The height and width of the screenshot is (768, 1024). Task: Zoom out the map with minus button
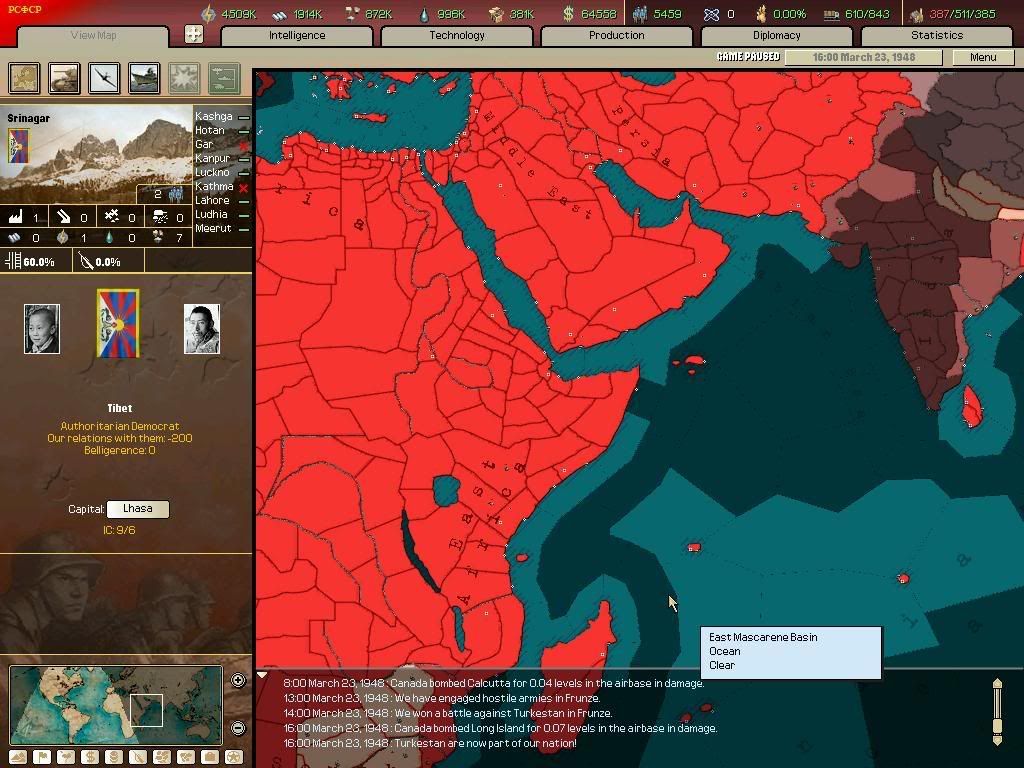(x=238, y=728)
